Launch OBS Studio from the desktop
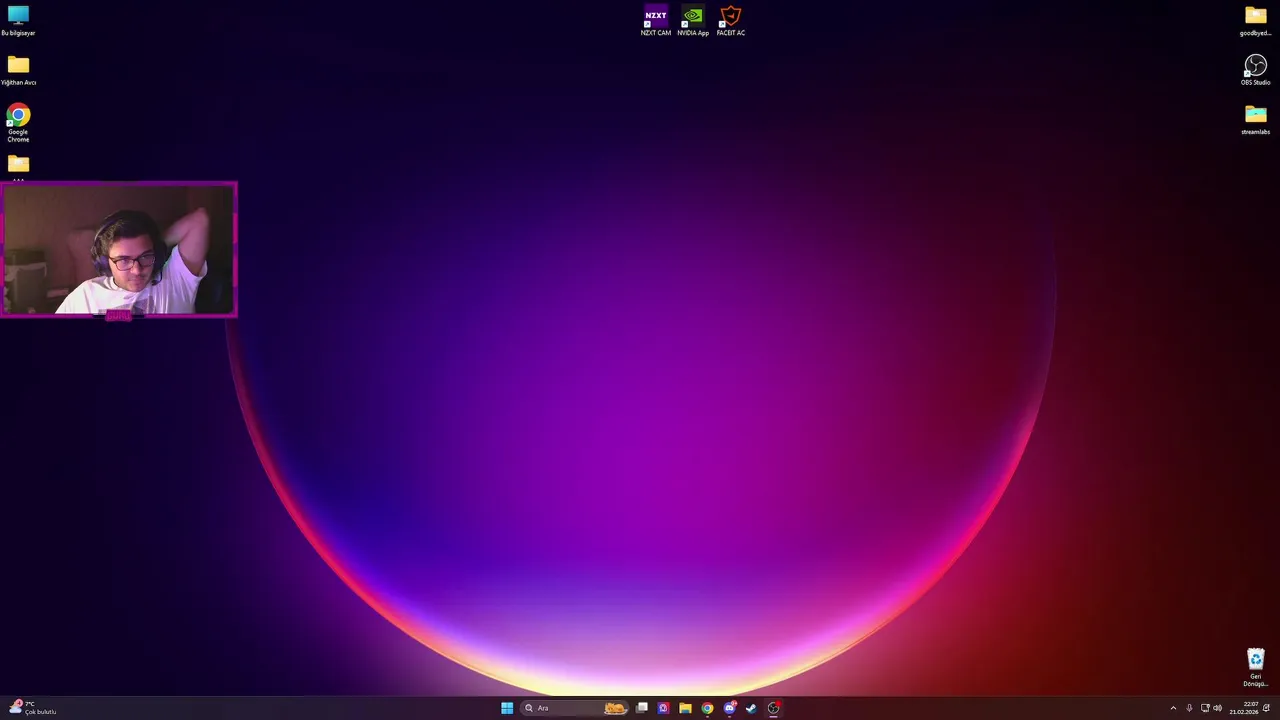 [x=1255, y=70]
